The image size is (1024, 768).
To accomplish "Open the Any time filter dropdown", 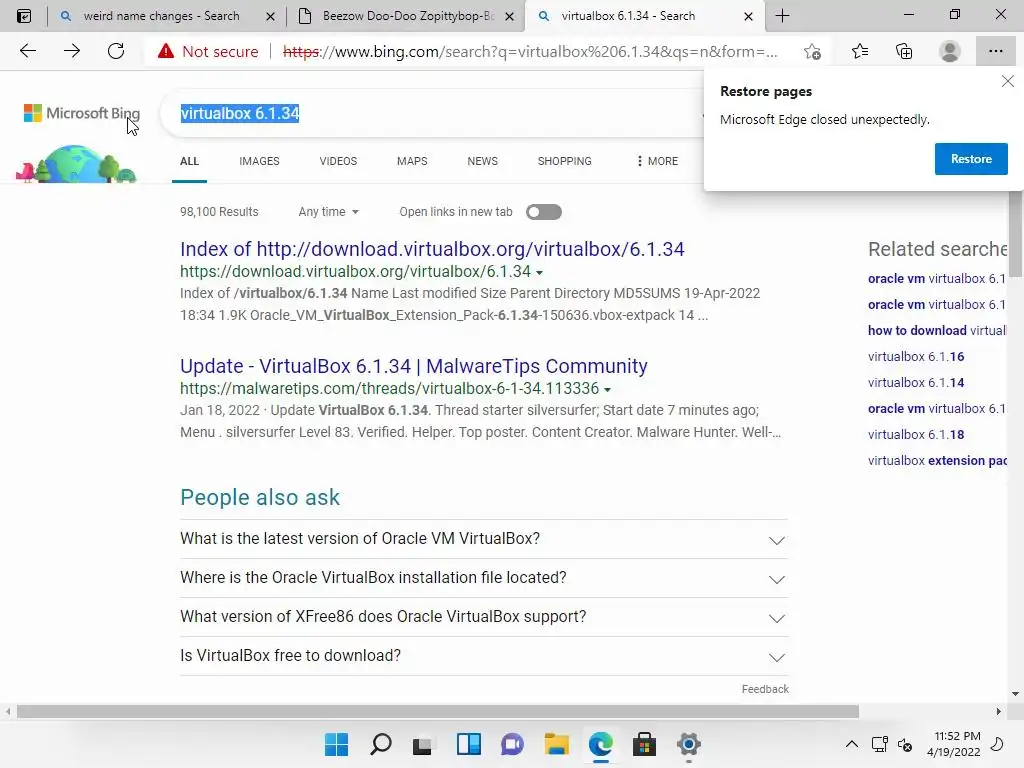I will coord(328,212).
